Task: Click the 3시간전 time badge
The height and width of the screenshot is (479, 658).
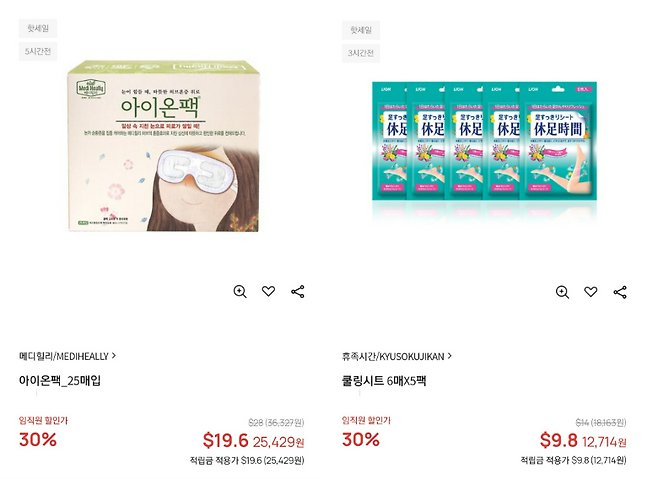Action: click(x=360, y=52)
